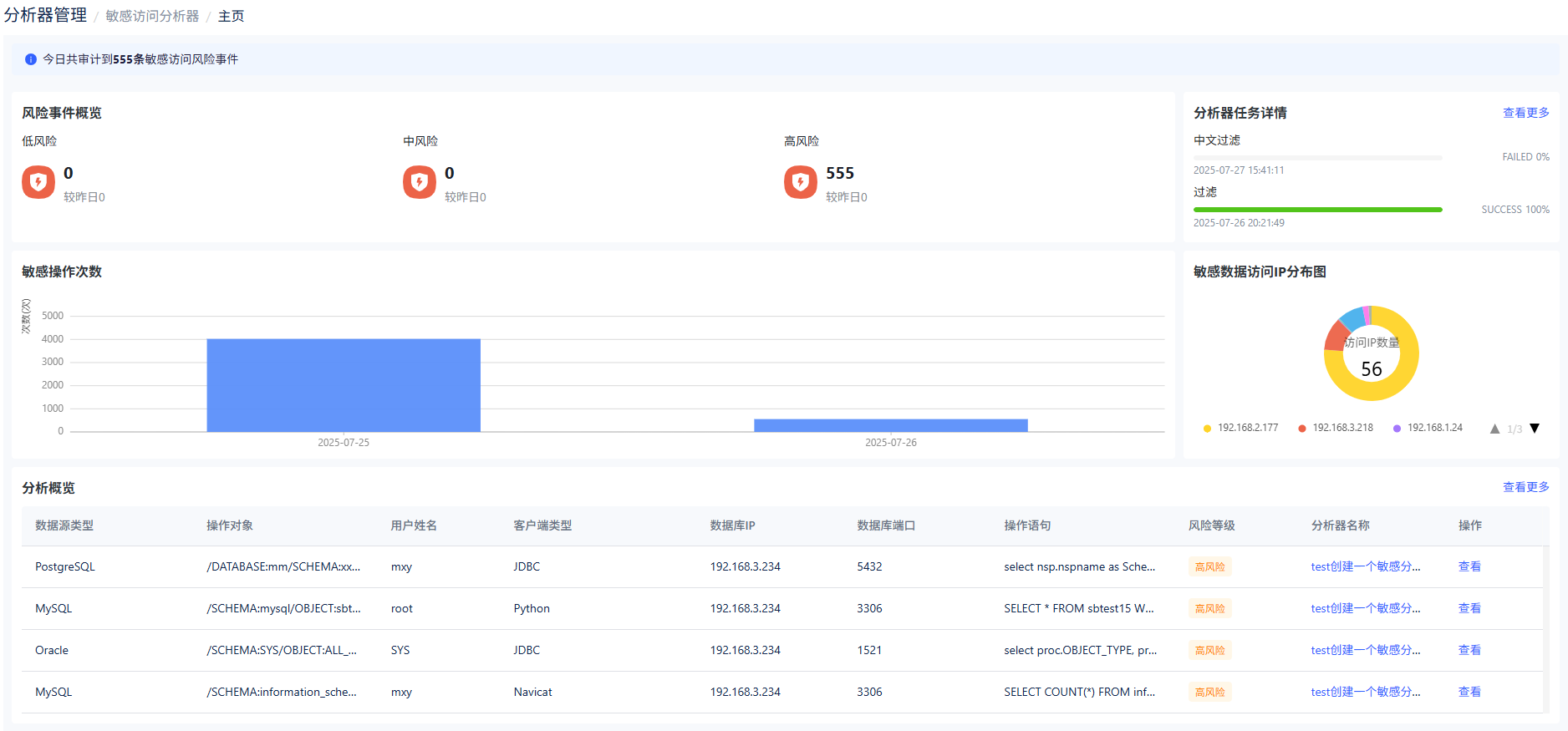Open the analyzer name link in the Oracle row
Screen dimensions: 1568x731
pos(1366,650)
